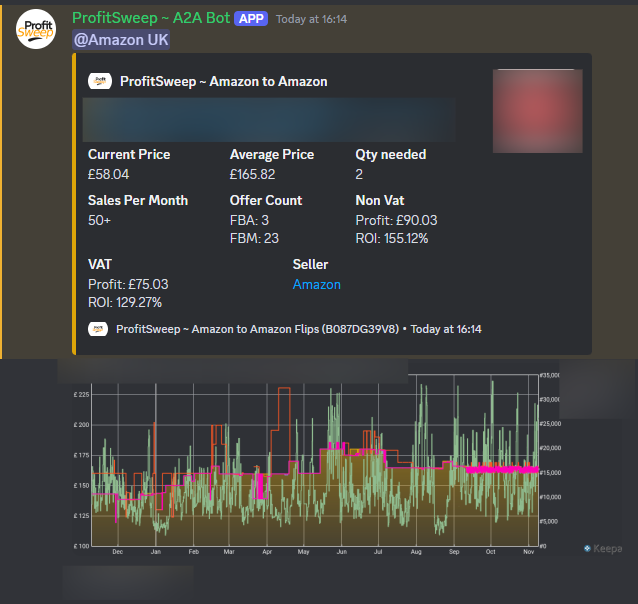This screenshot has height=604, width=638.
Task: Click the embed footer ProfitSweep icon
Action: pyautogui.click(x=98, y=329)
